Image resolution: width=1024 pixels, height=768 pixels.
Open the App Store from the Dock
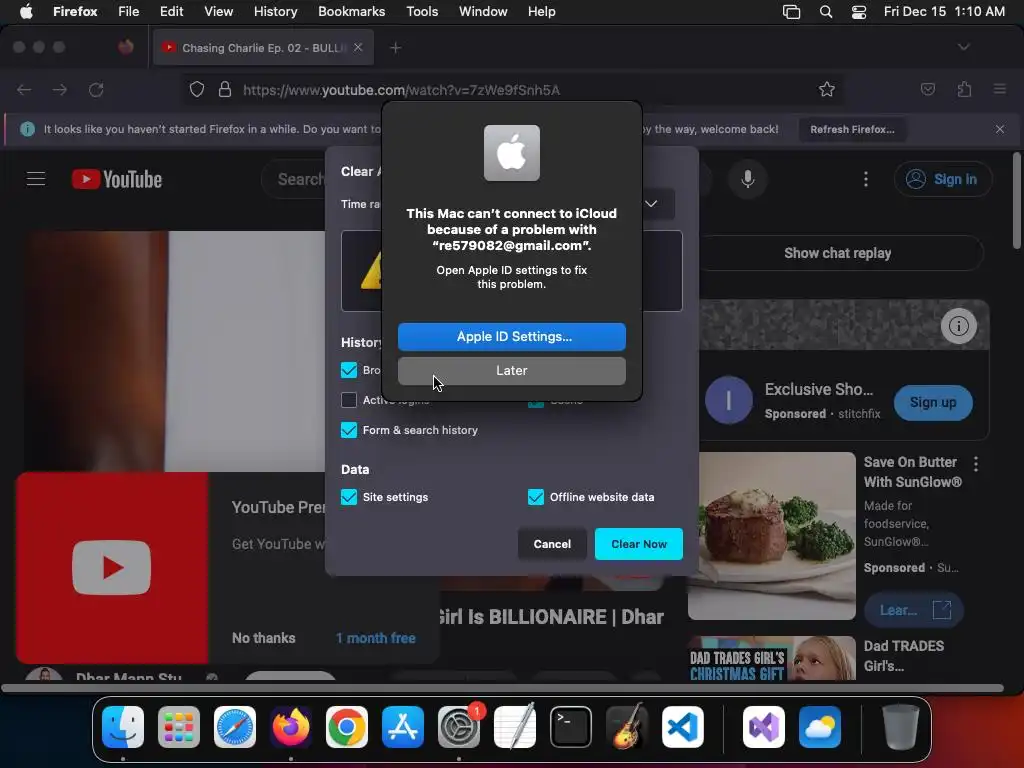pos(403,727)
